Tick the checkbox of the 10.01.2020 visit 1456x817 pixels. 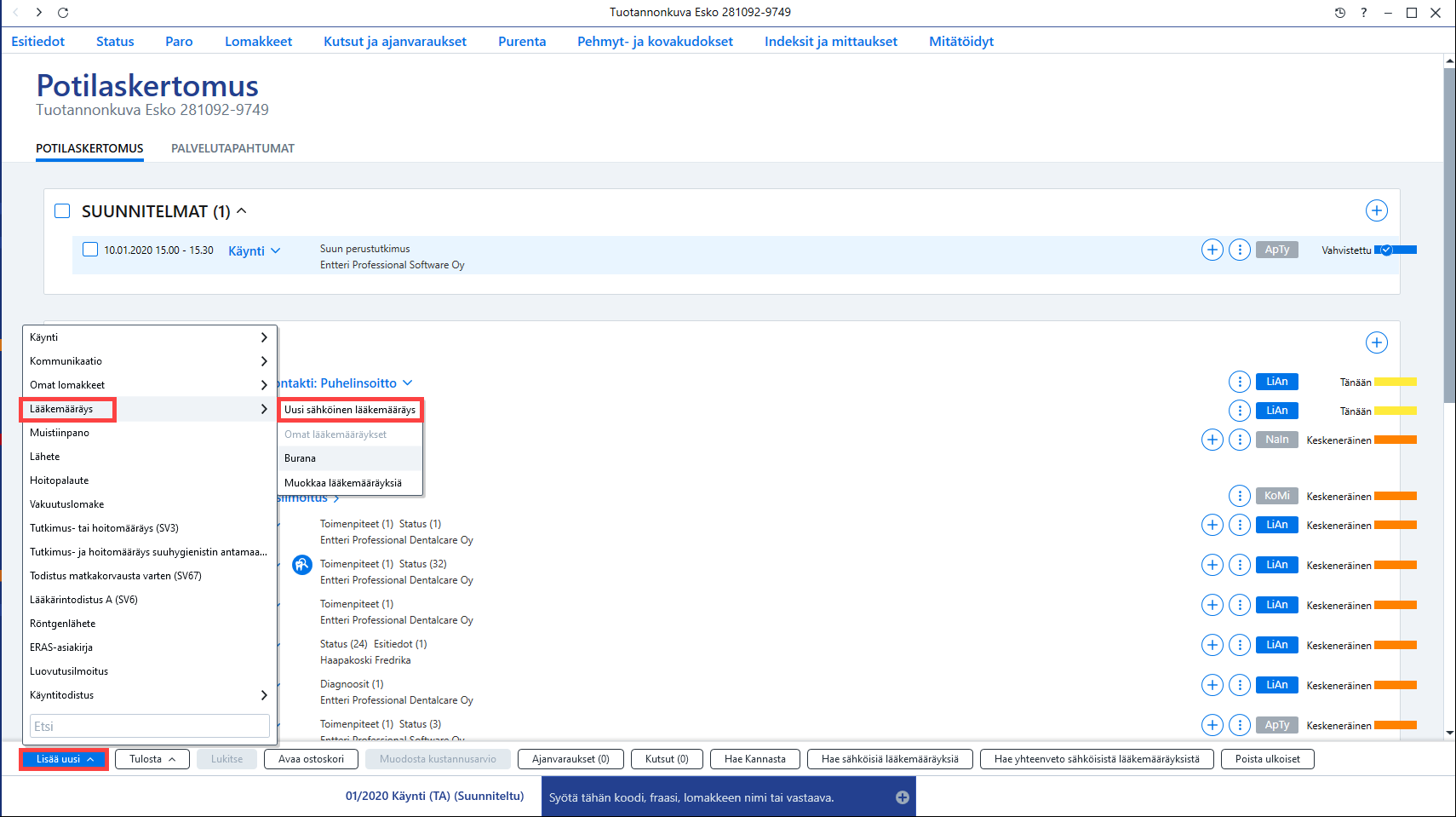point(90,250)
